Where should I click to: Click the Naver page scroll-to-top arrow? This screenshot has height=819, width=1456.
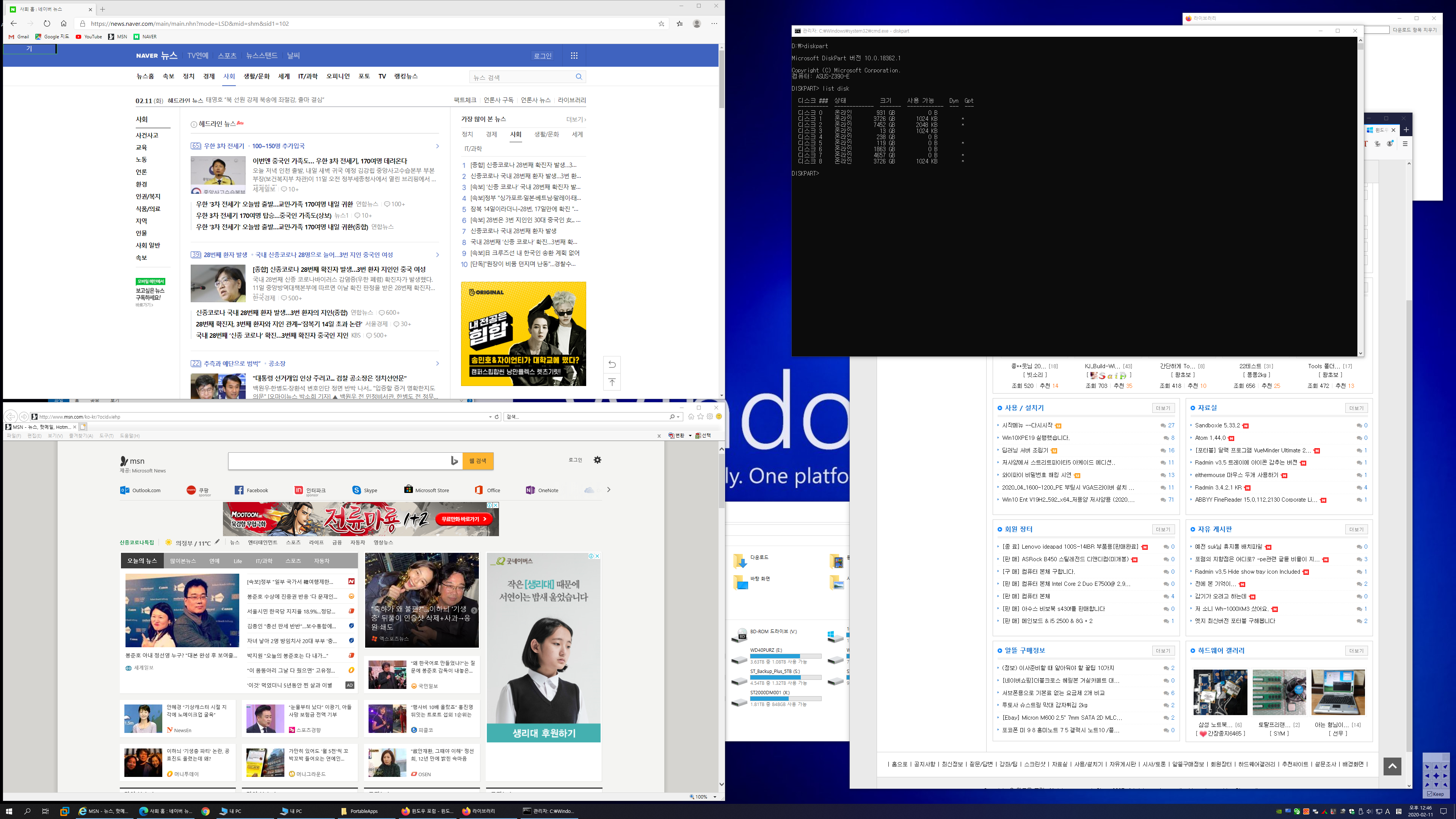click(612, 382)
